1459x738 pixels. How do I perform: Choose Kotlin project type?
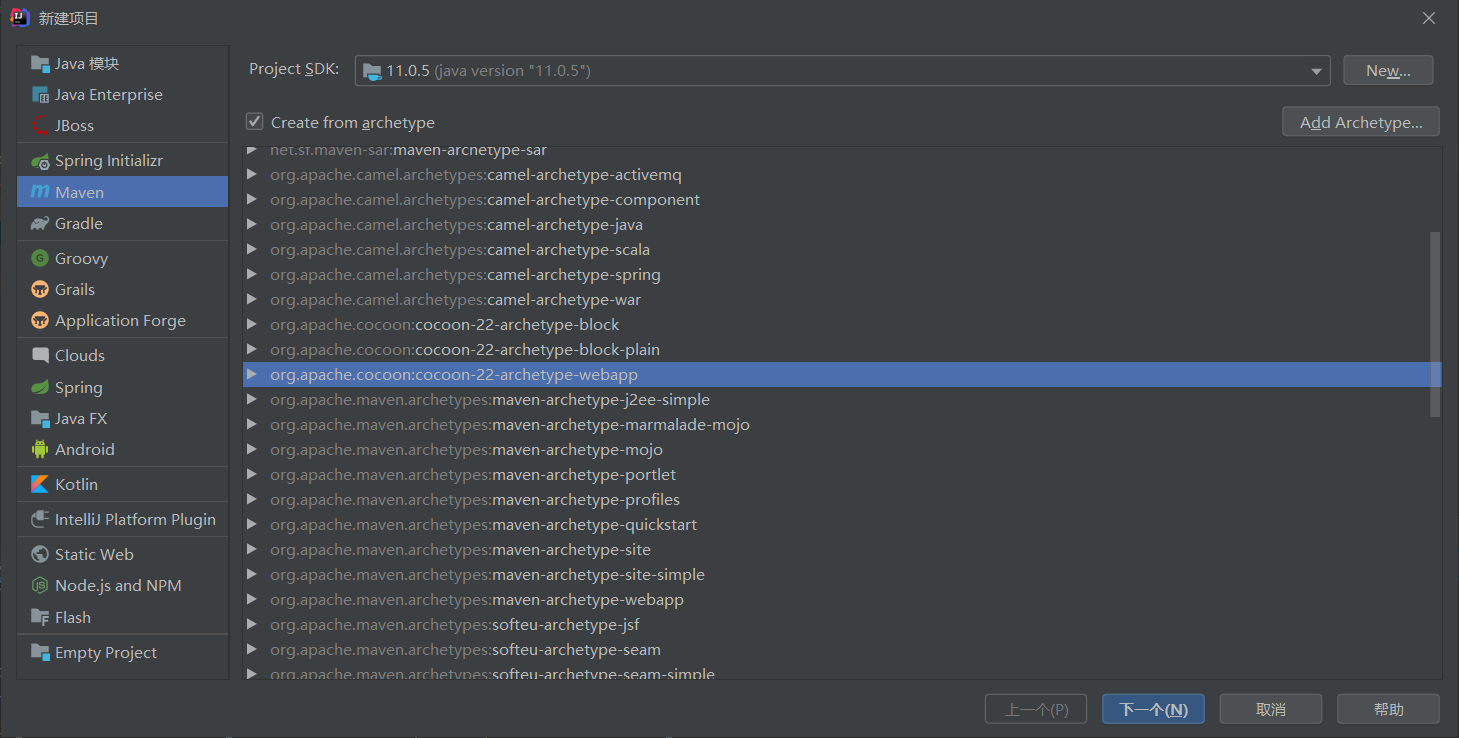(122, 484)
